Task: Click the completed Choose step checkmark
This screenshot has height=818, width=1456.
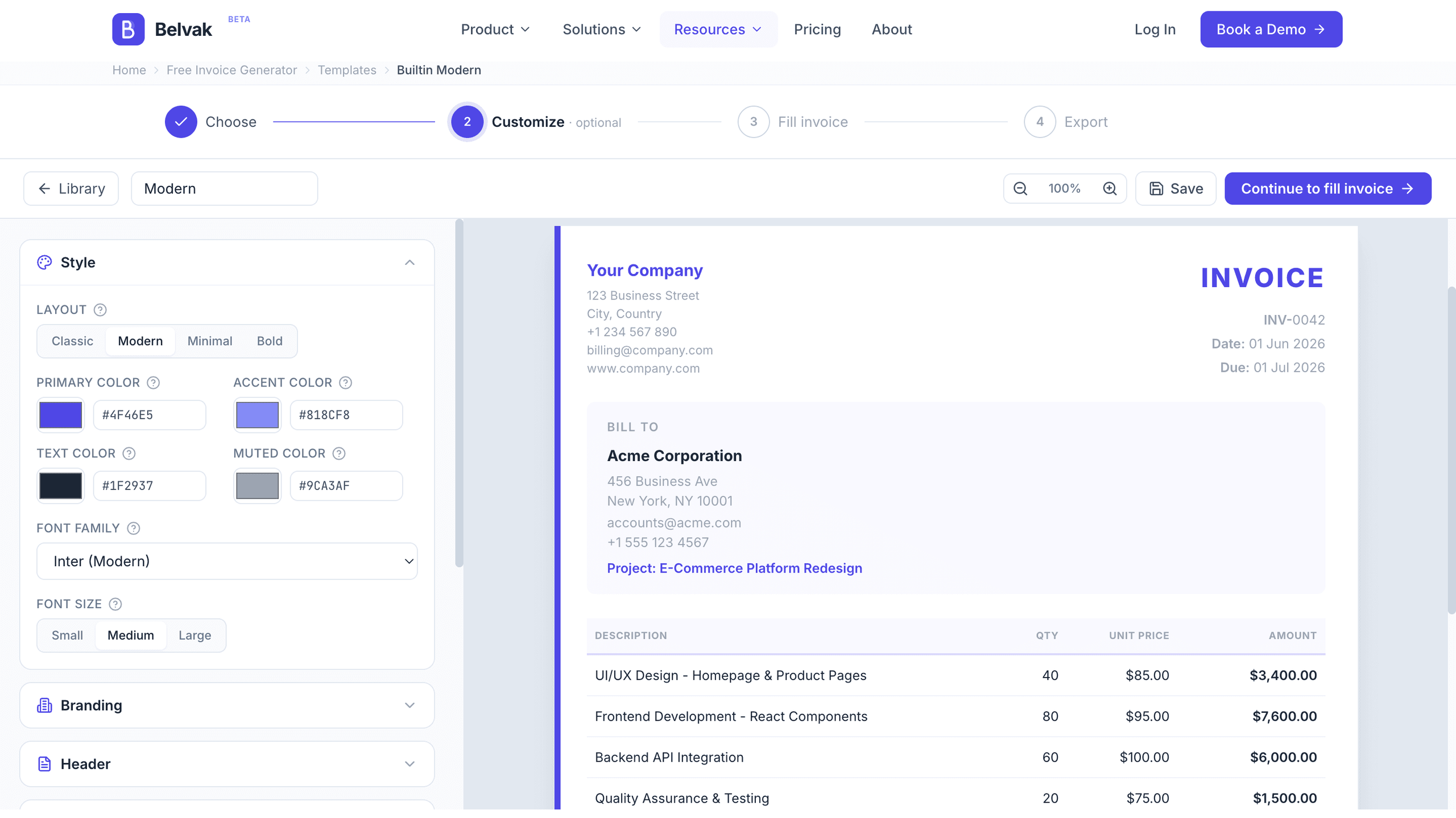Action: pos(181,122)
